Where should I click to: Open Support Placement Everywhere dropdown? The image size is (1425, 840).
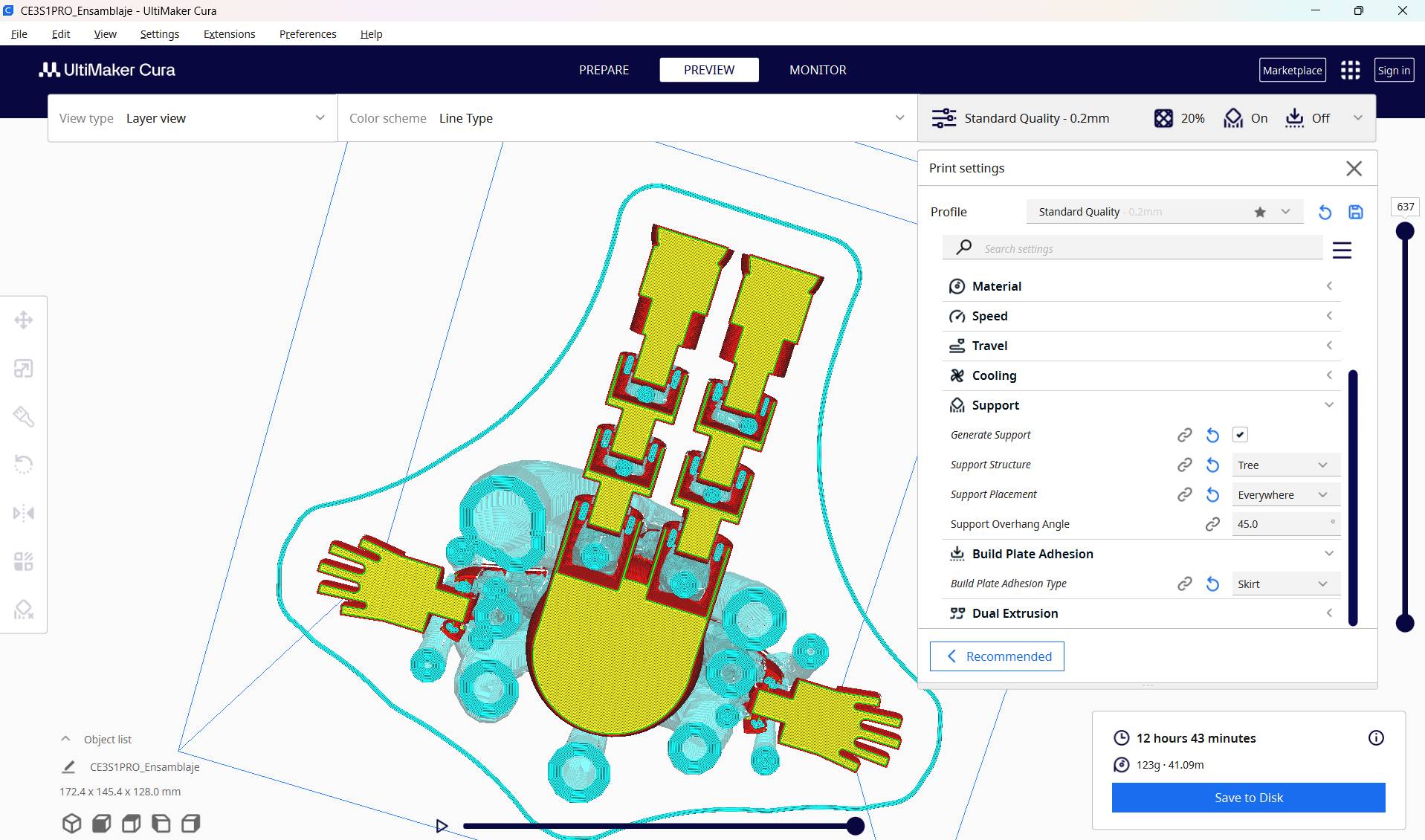[x=1286, y=494]
